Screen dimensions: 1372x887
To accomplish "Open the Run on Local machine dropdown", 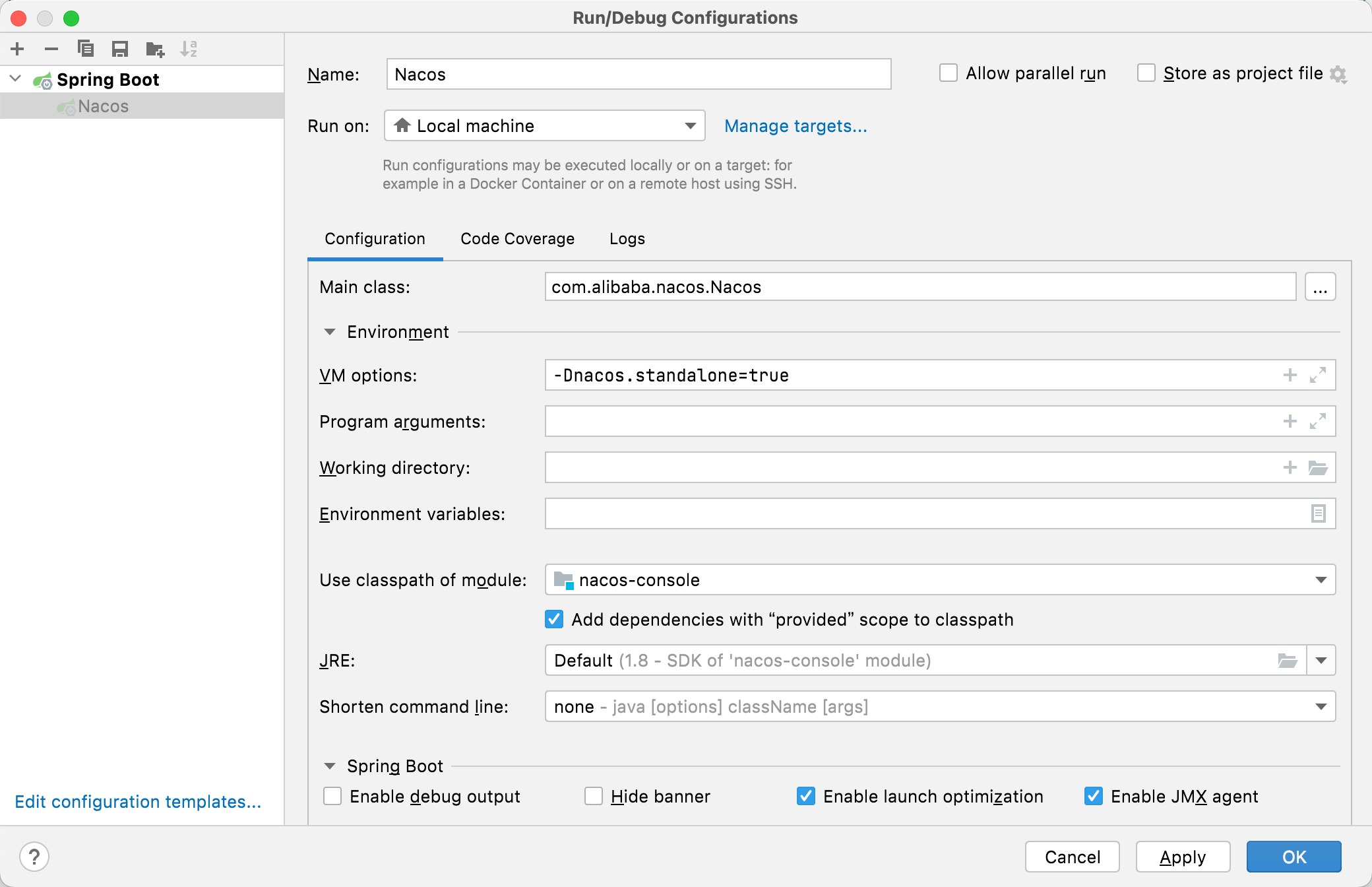I will coord(545,125).
